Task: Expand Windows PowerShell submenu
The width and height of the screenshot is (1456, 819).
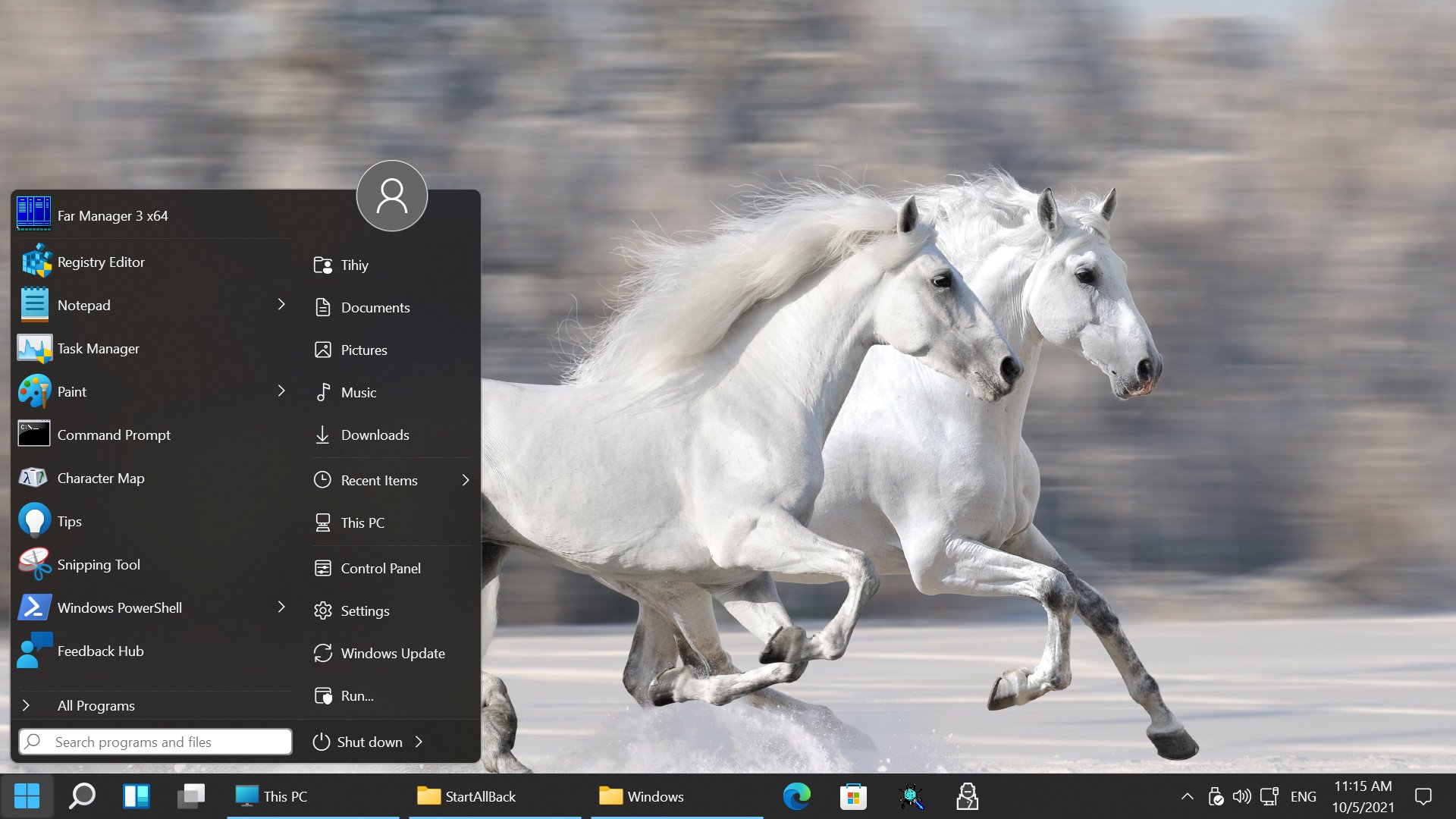Action: (281, 607)
